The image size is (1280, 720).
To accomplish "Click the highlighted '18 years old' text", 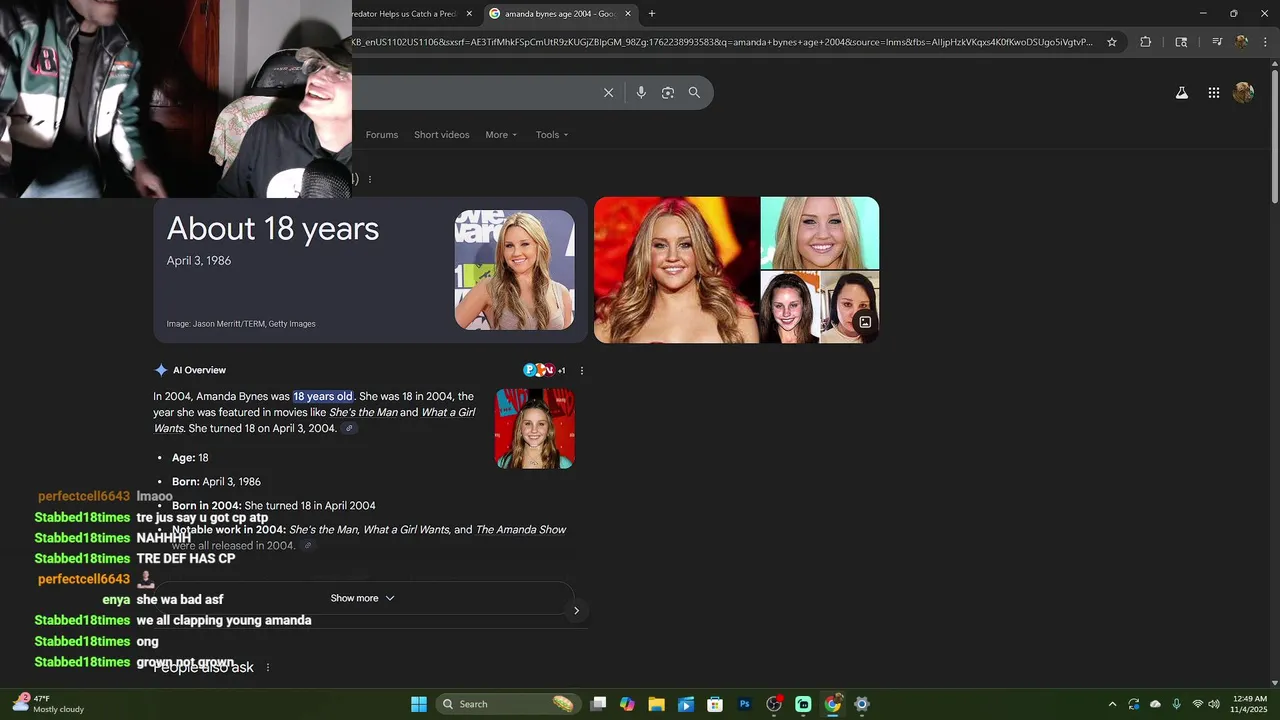I will click(x=323, y=397).
